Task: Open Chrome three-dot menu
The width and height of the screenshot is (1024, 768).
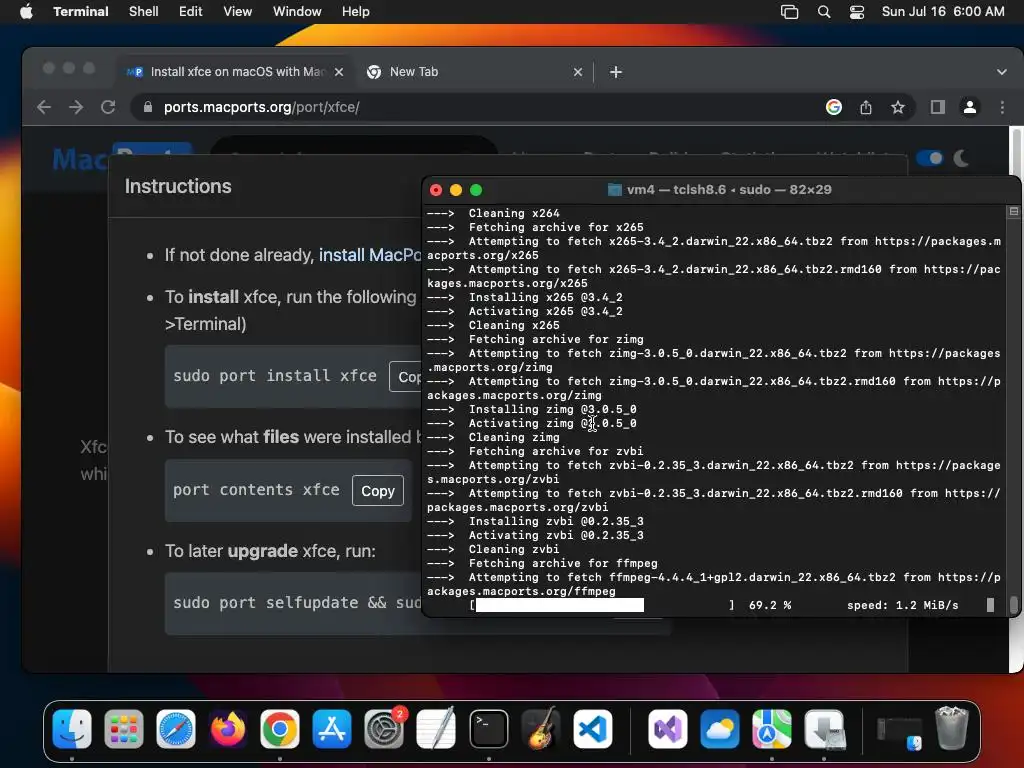Action: tap(1002, 107)
